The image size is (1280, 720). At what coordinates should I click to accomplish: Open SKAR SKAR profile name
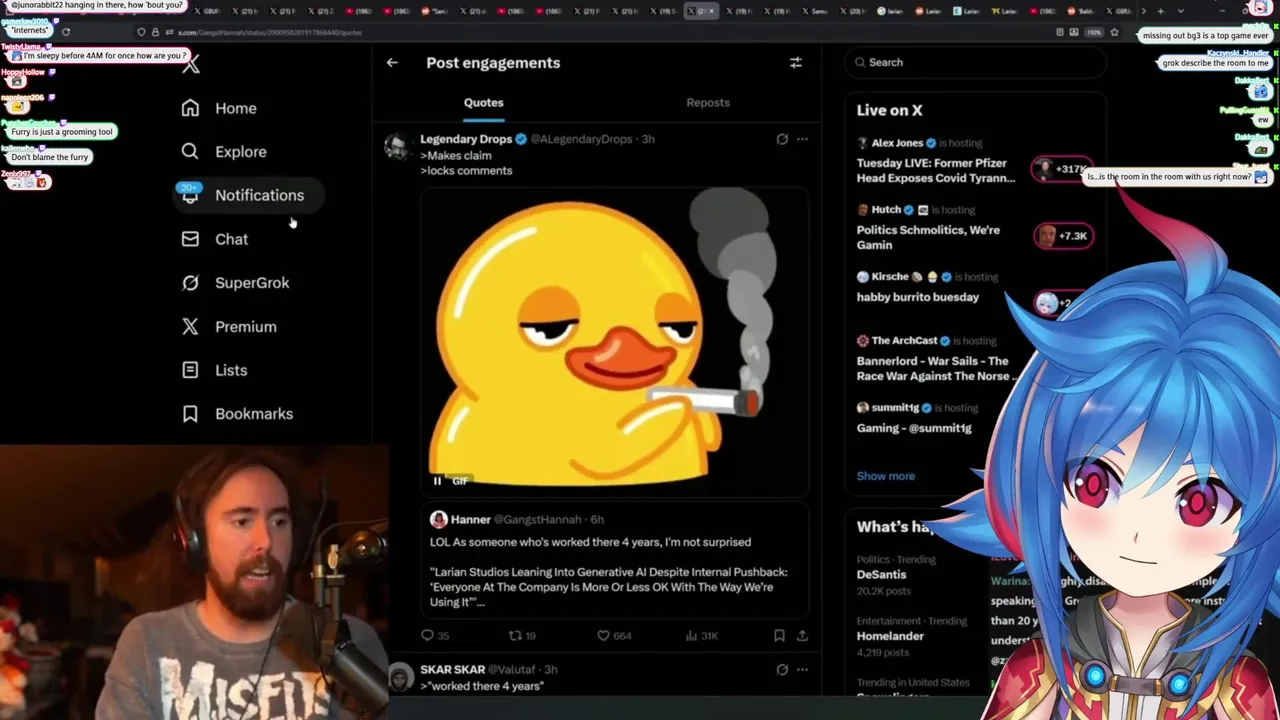pos(452,669)
